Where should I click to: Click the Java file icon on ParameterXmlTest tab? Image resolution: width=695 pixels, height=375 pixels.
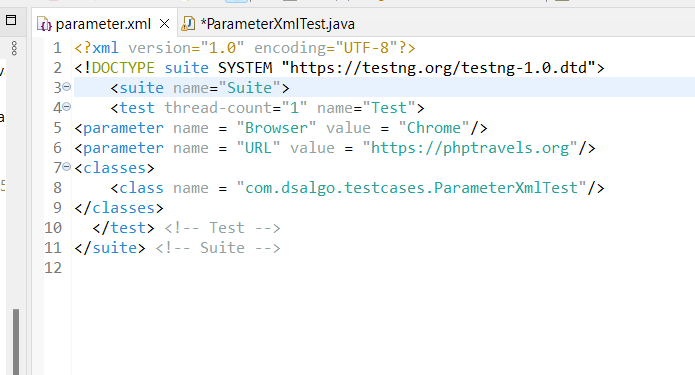[188, 23]
